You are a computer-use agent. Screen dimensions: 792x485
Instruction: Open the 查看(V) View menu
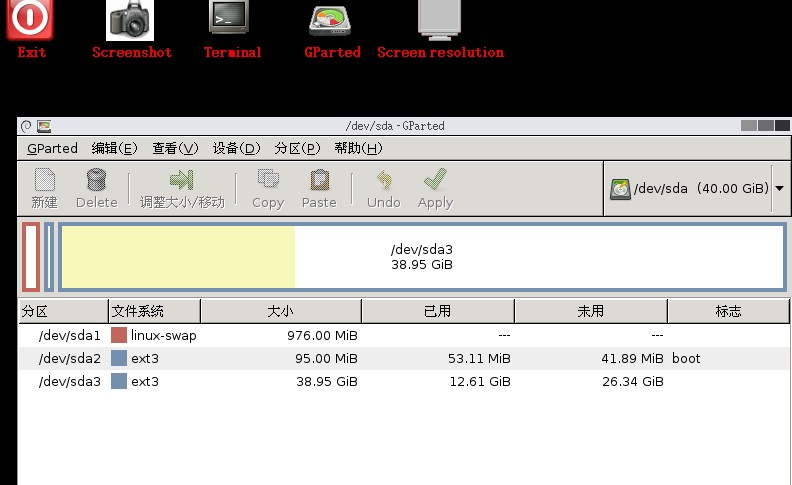click(175, 148)
